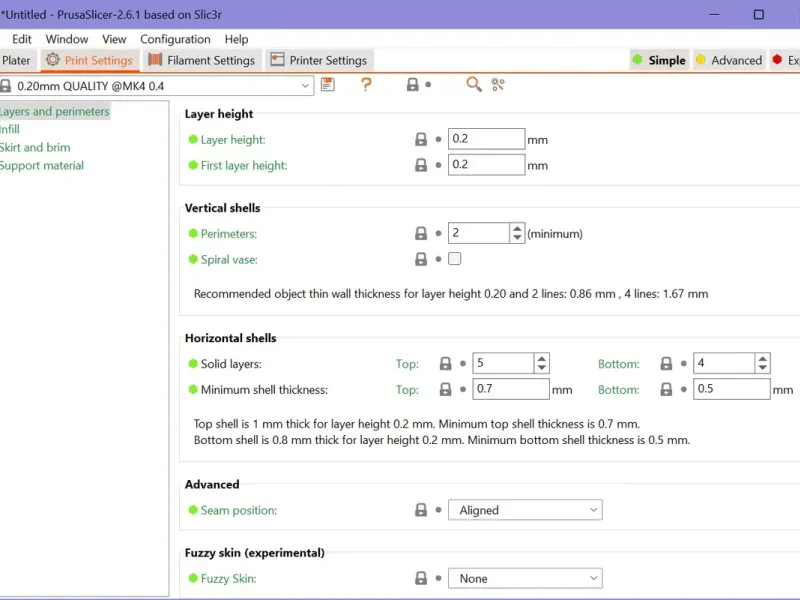Click the lock icon left of preset name

[x=6, y=86]
